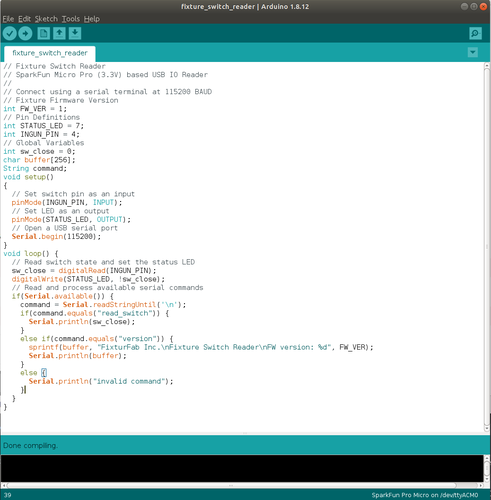491x500 pixels.
Task: Save sketch with the down-arrow icon
Action: click(x=75, y=33)
